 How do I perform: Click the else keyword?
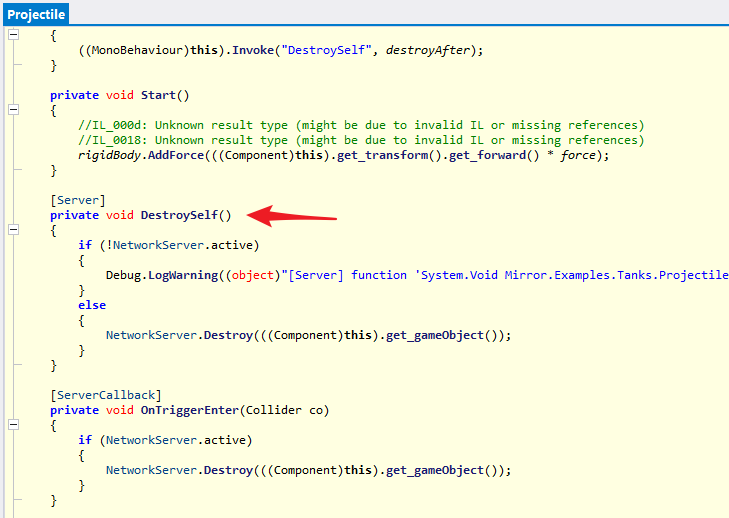(x=92, y=305)
